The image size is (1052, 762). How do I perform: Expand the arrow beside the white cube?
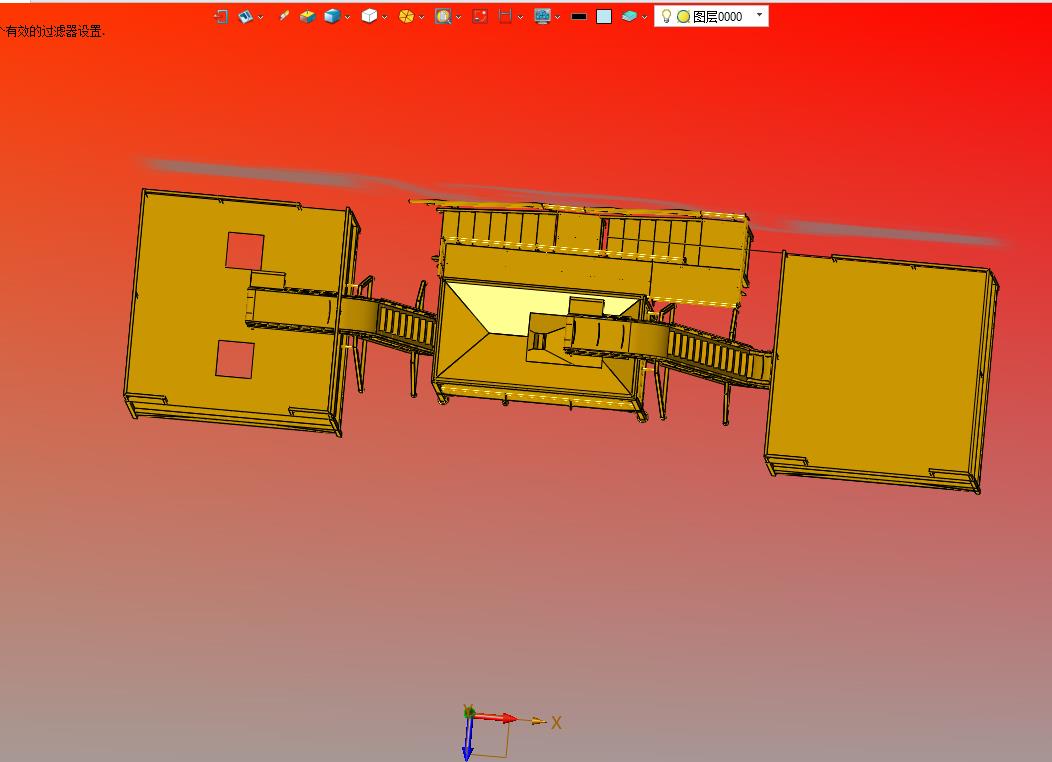(x=384, y=17)
